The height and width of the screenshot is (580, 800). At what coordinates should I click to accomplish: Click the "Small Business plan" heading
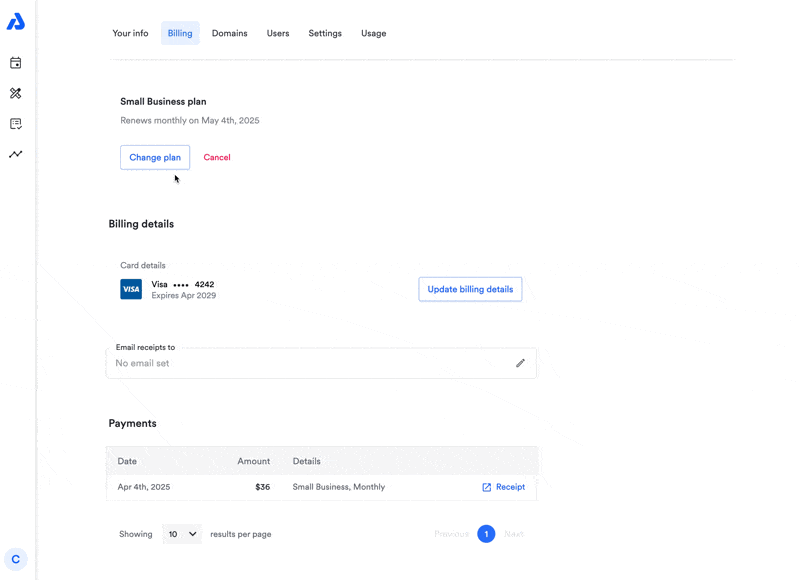coord(163,102)
